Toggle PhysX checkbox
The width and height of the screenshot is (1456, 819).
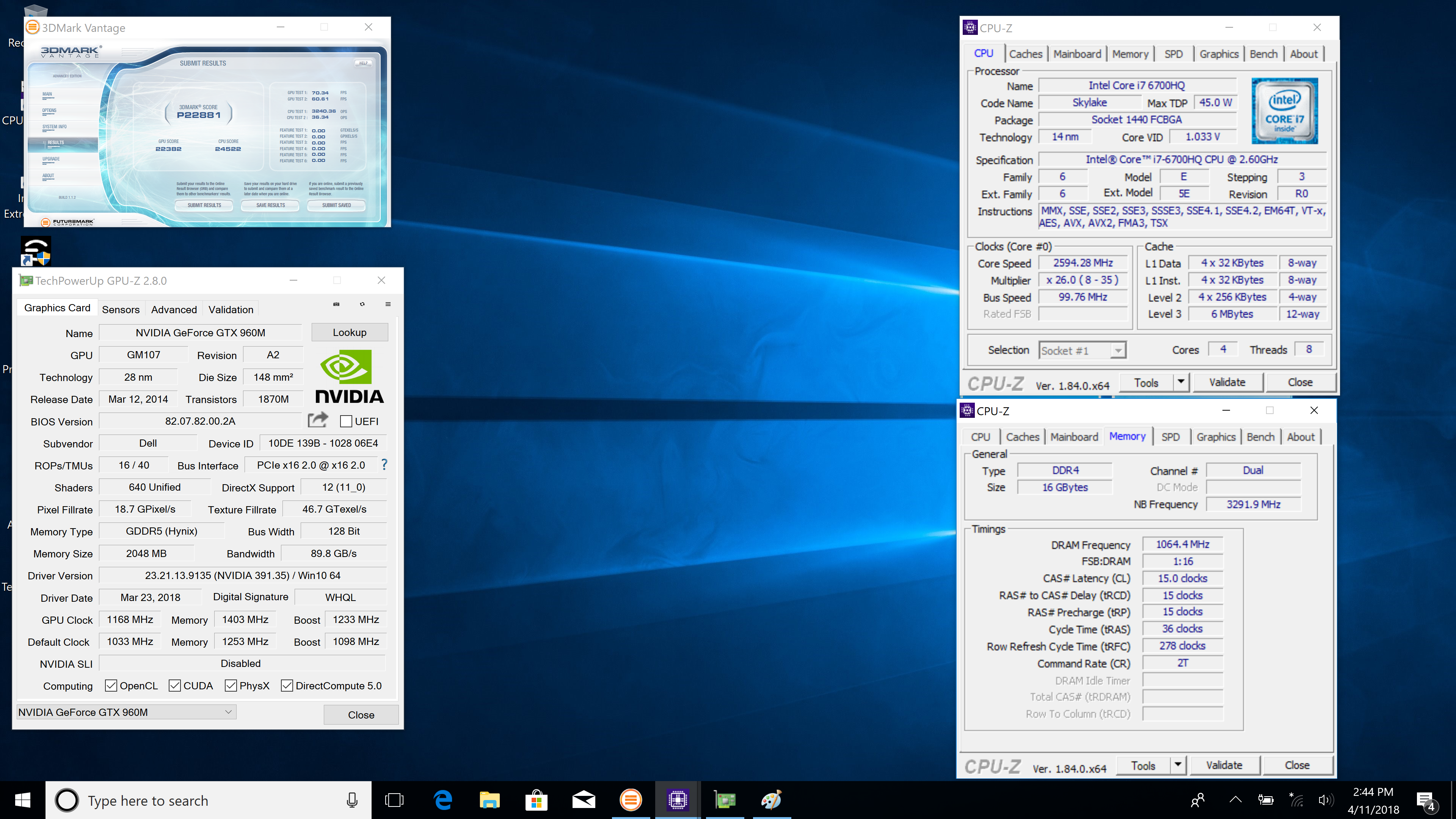point(231,685)
